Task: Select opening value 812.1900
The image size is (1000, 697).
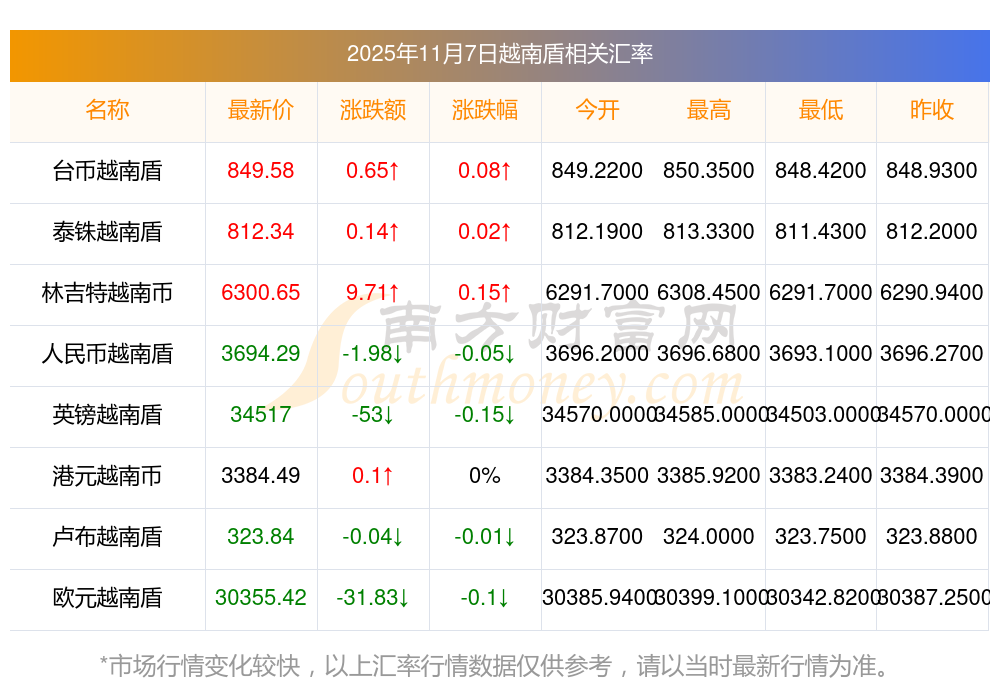Action: [597, 231]
